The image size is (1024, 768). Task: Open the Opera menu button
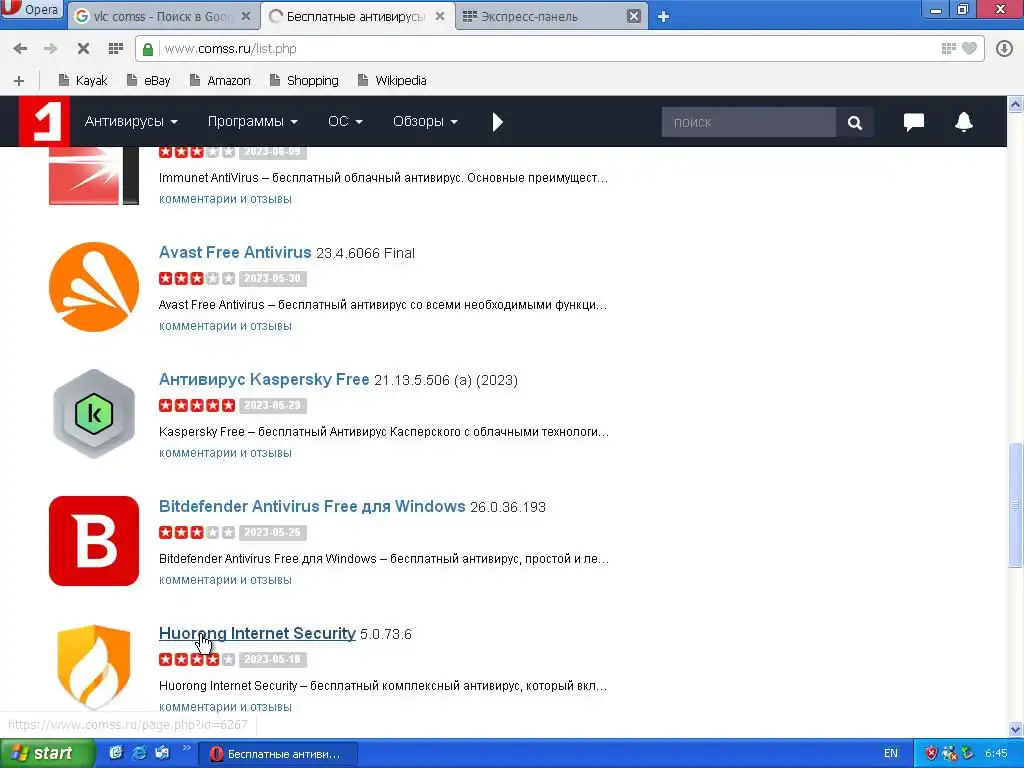[x=31, y=10]
